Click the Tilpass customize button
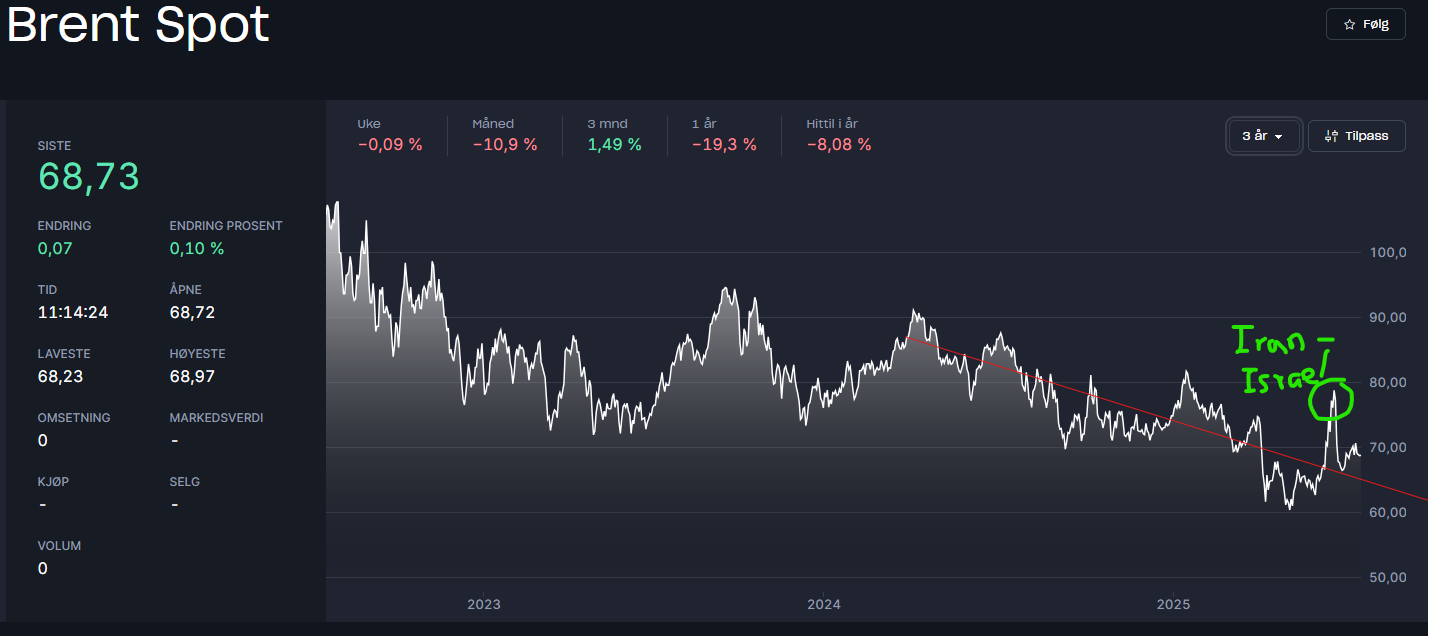 pos(1356,136)
